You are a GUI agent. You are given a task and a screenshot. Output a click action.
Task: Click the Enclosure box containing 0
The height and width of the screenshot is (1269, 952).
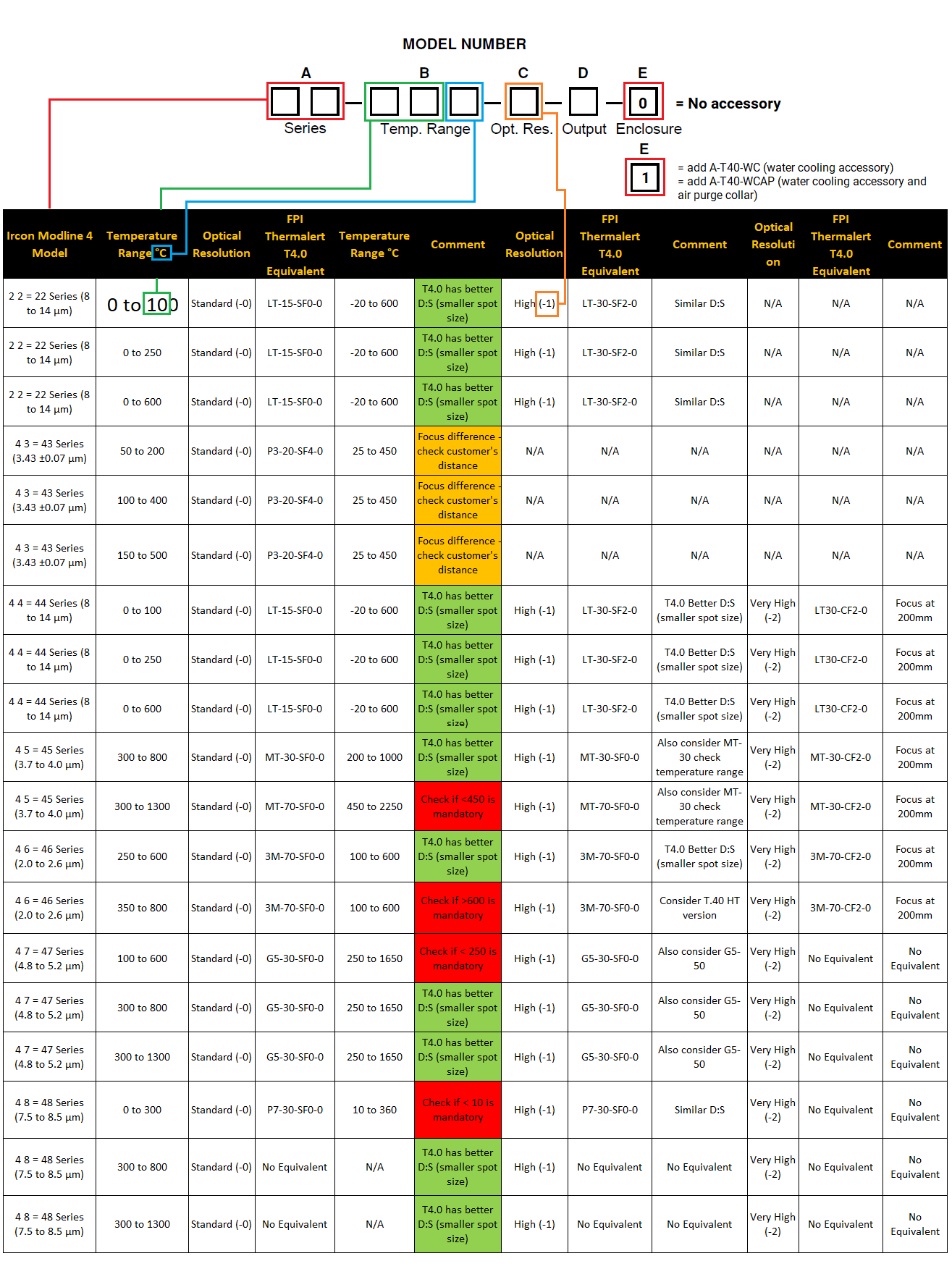click(x=643, y=102)
